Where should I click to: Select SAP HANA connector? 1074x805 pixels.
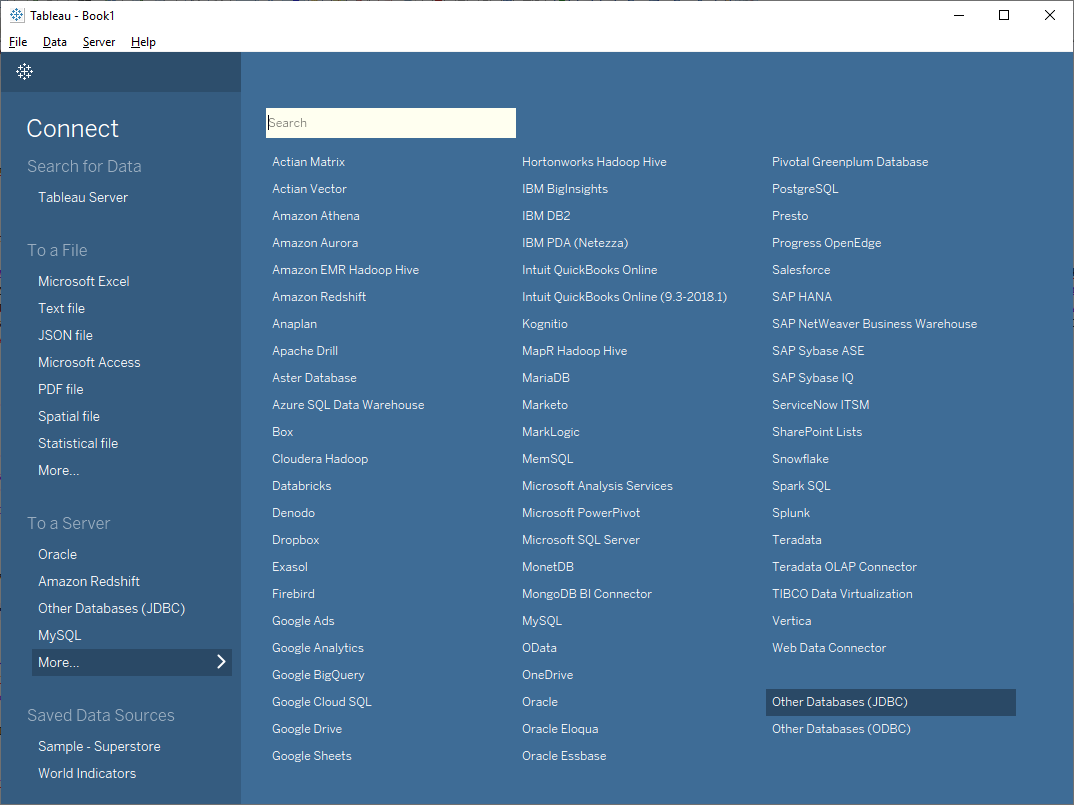pos(801,297)
